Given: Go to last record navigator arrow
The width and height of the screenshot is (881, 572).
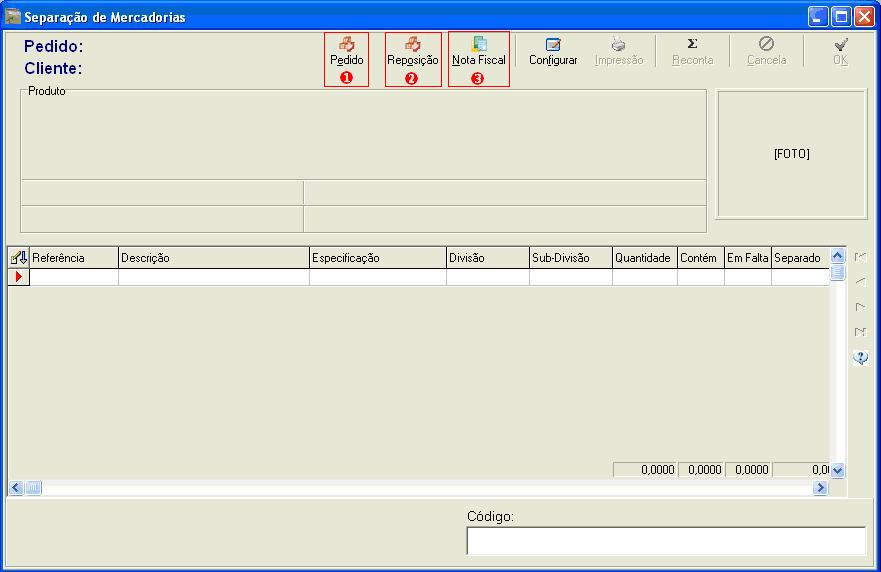Looking at the screenshot, I should 860,332.
